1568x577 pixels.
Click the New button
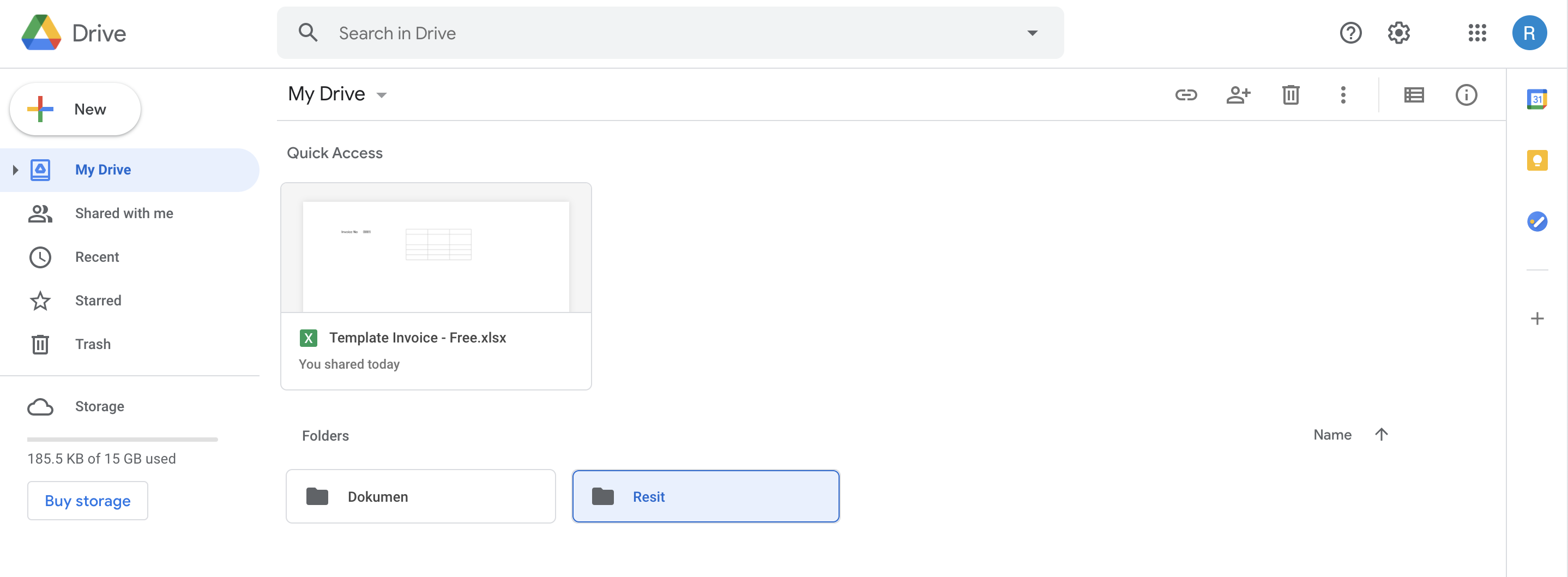point(75,110)
